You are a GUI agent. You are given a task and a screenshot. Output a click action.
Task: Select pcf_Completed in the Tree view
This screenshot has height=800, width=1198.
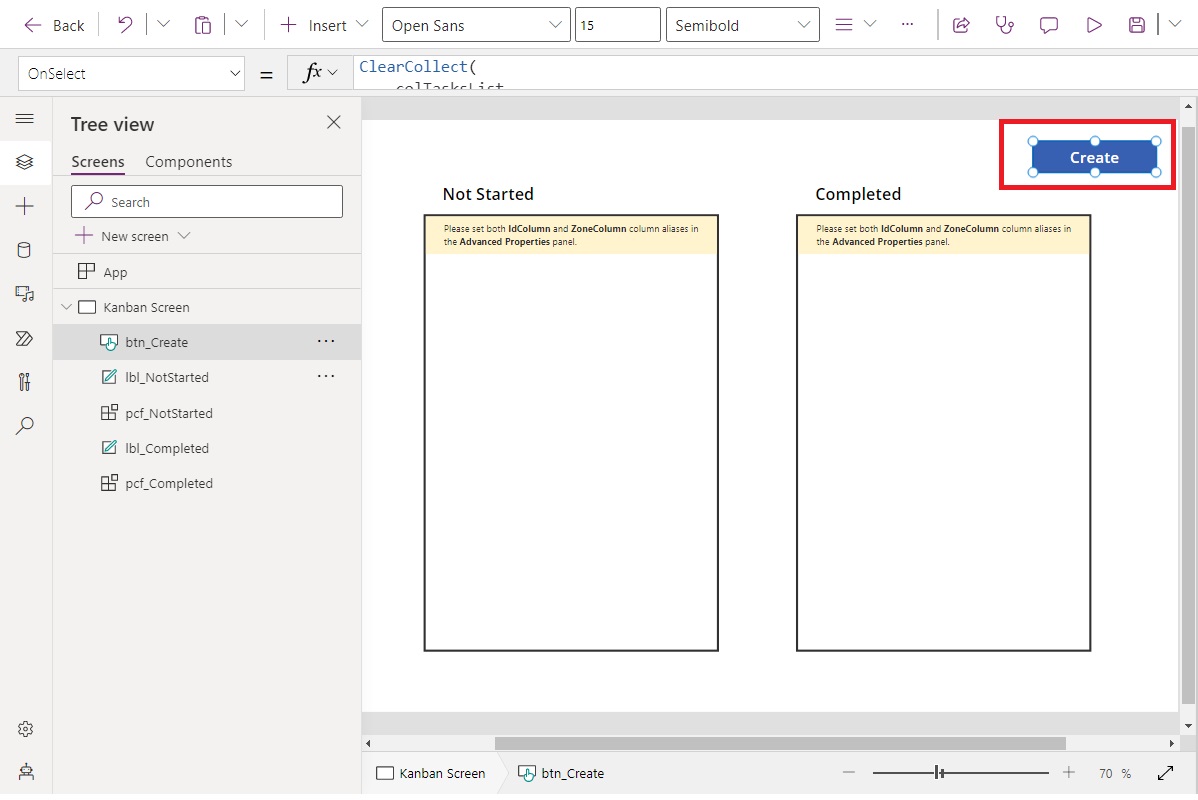tap(169, 483)
